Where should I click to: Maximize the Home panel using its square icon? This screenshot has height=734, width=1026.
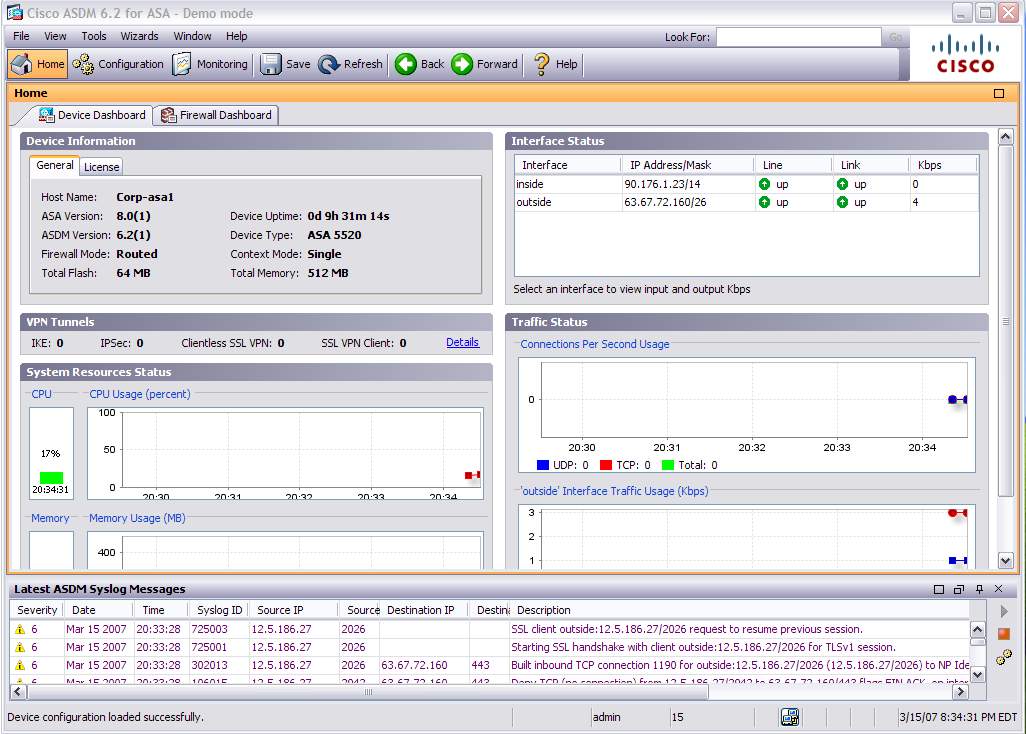(x=999, y=94)
